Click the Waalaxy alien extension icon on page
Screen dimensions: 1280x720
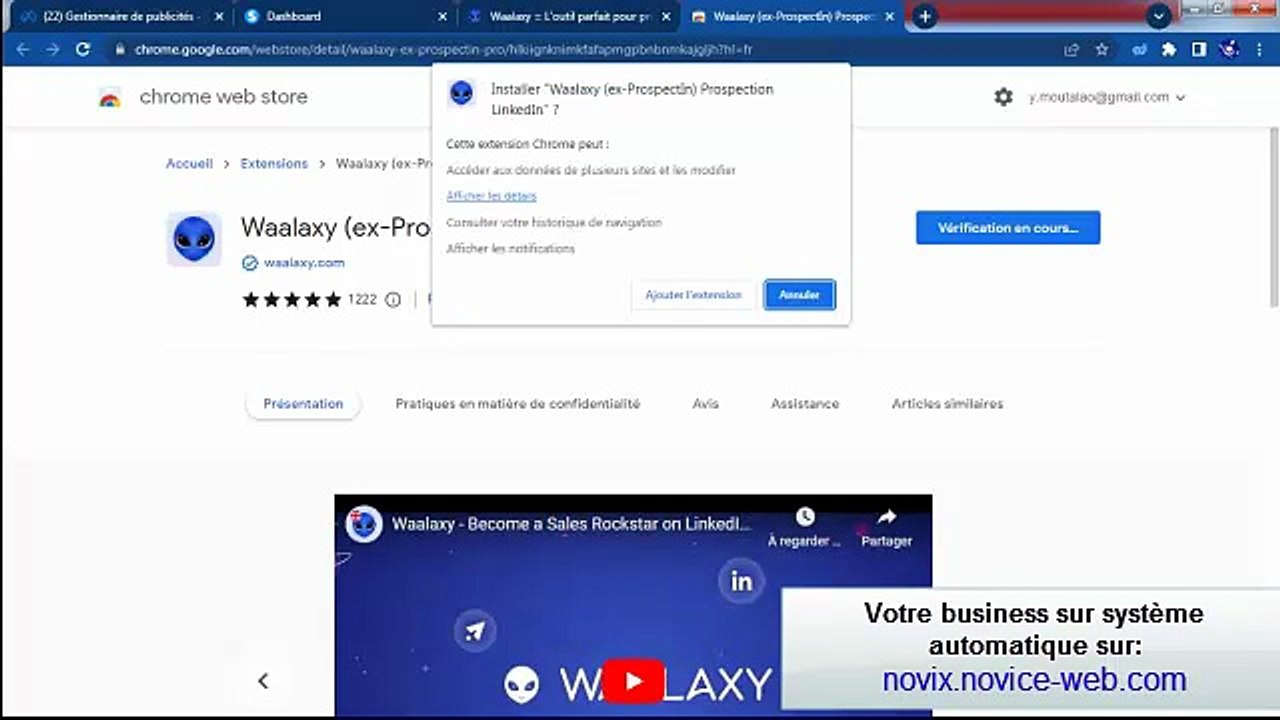pyautogui.click(x=193, y=239)
